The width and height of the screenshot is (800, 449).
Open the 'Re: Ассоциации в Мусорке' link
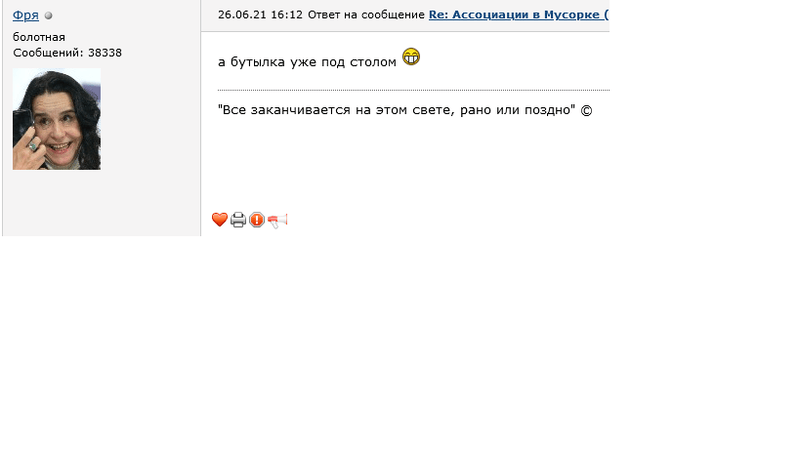[519, 15]
